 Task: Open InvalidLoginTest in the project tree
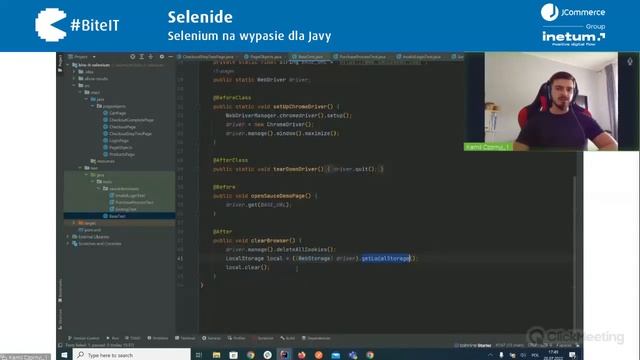coord(127,196)
